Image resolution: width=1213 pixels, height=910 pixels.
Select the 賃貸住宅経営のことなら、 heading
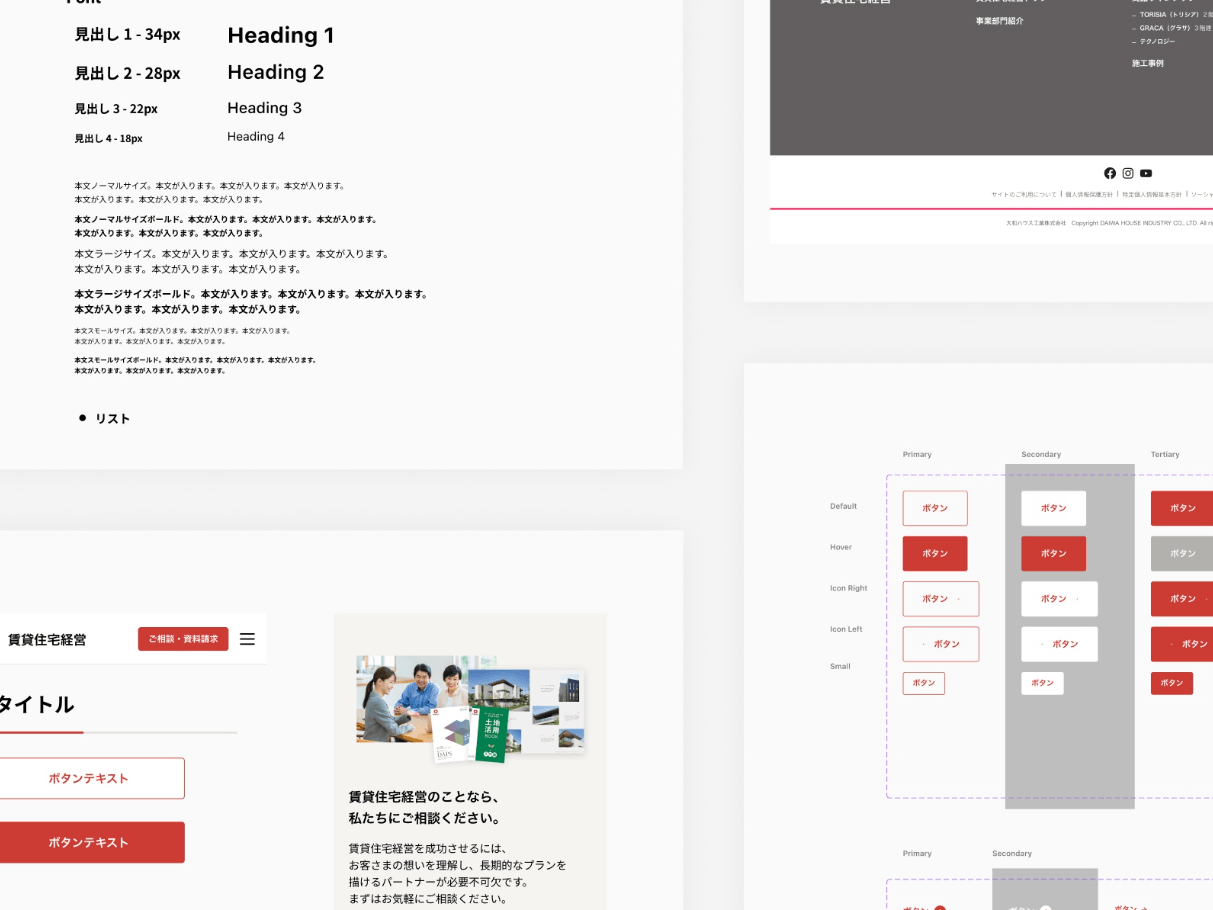pos(424,797)
